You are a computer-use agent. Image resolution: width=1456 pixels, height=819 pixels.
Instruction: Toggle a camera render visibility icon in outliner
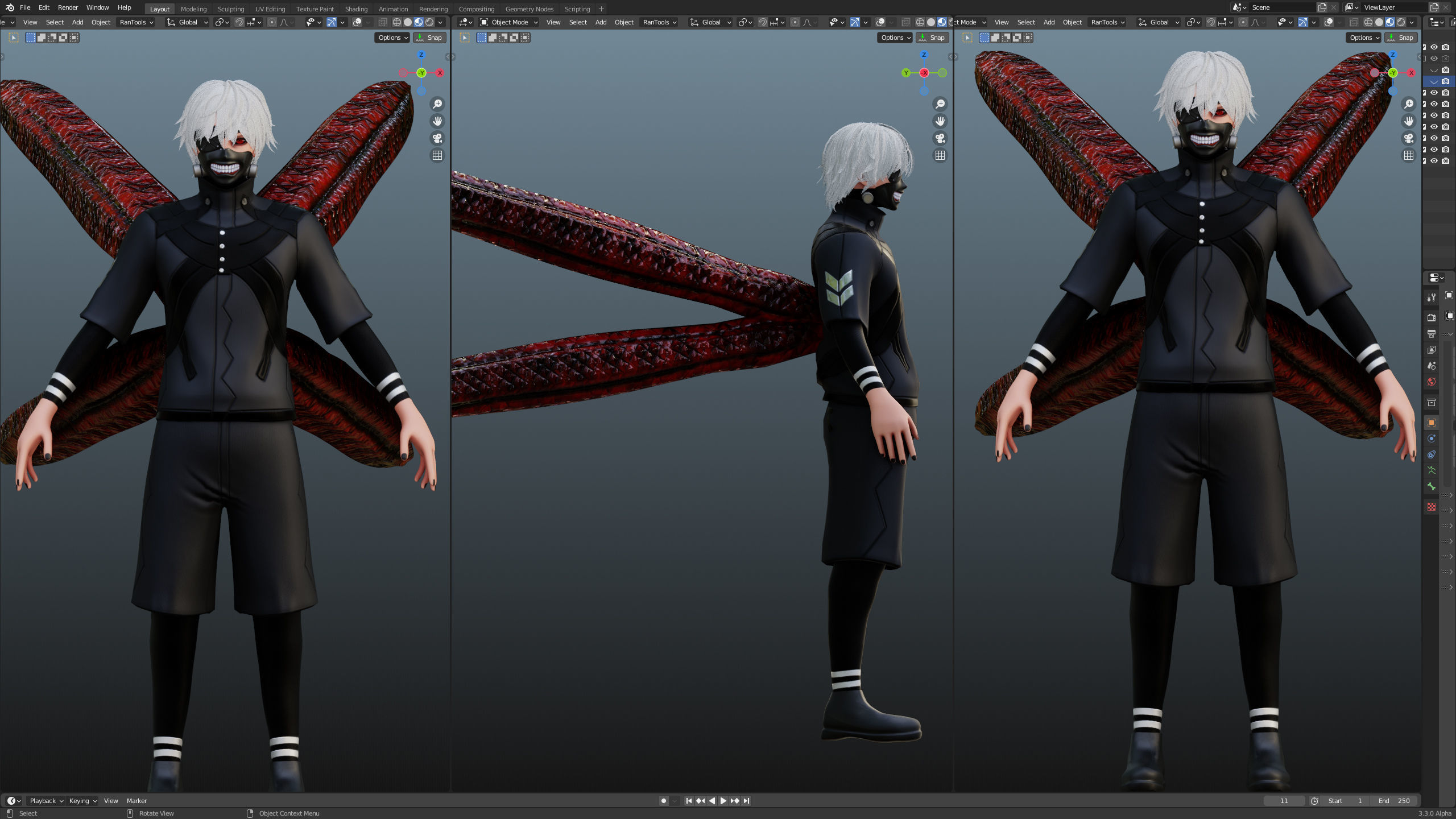point(1445,47)
